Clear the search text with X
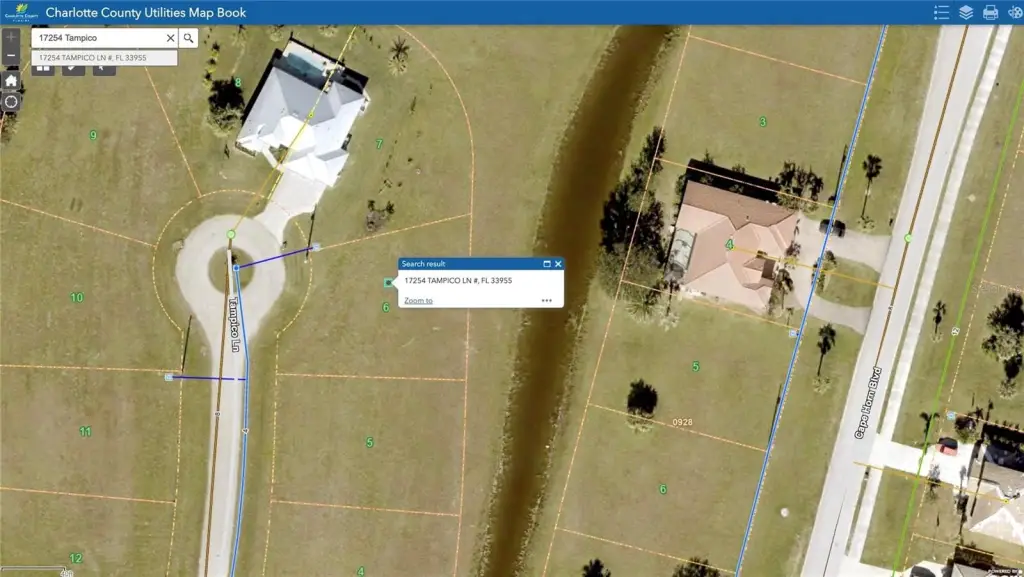This screenshot has height=577, width=1024. coord(170,38)
